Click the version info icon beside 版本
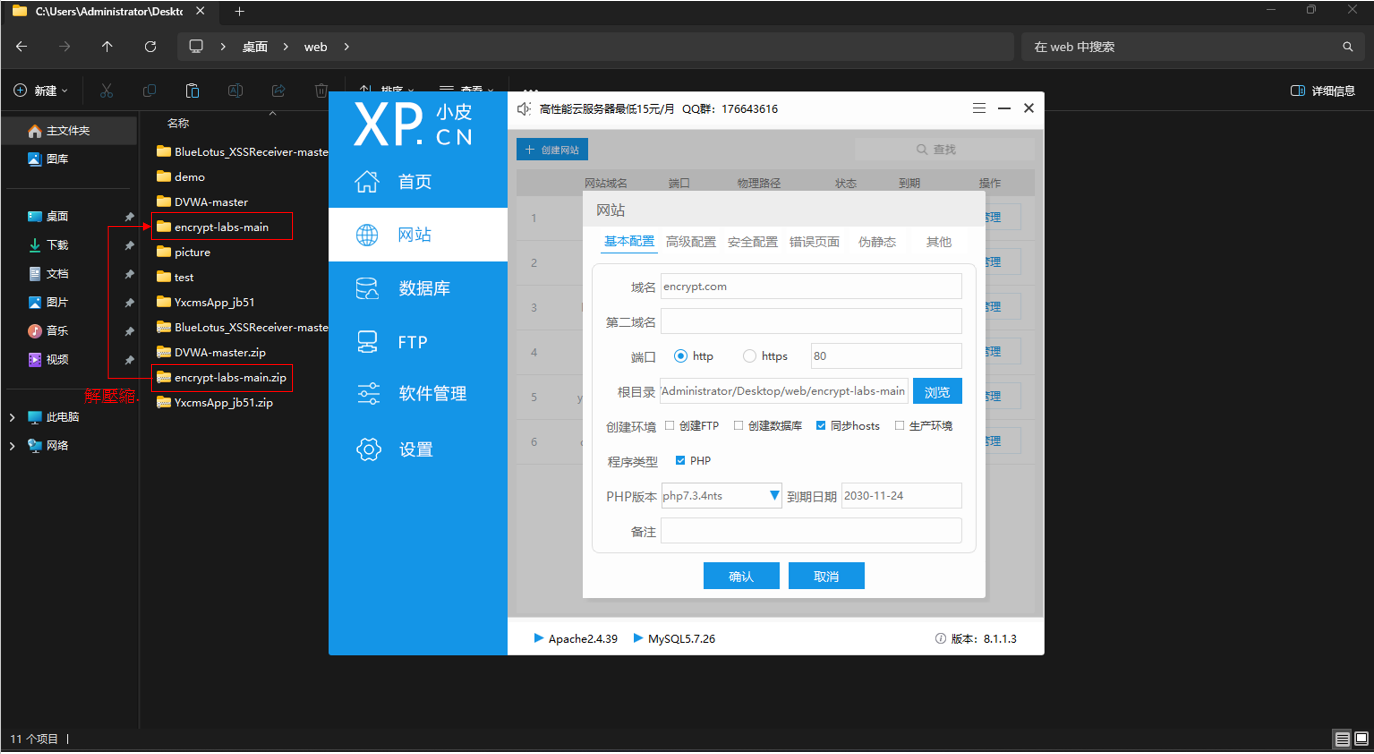This screenshot has width=1374, height=754. tap(940, 638)
